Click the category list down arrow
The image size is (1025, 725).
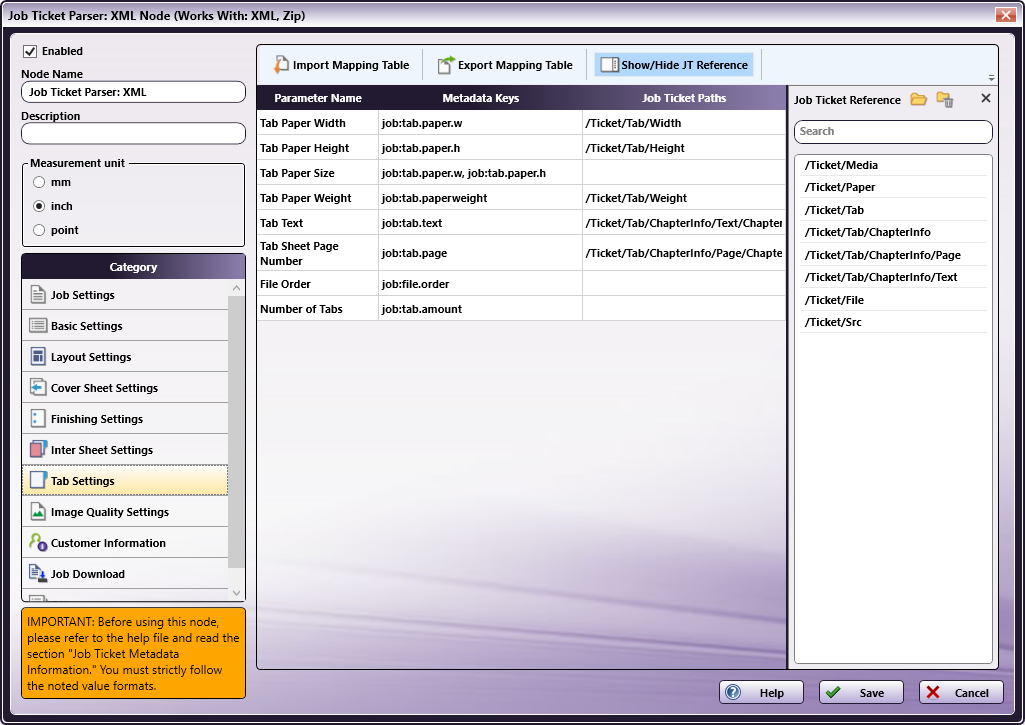tap(237, 593)
